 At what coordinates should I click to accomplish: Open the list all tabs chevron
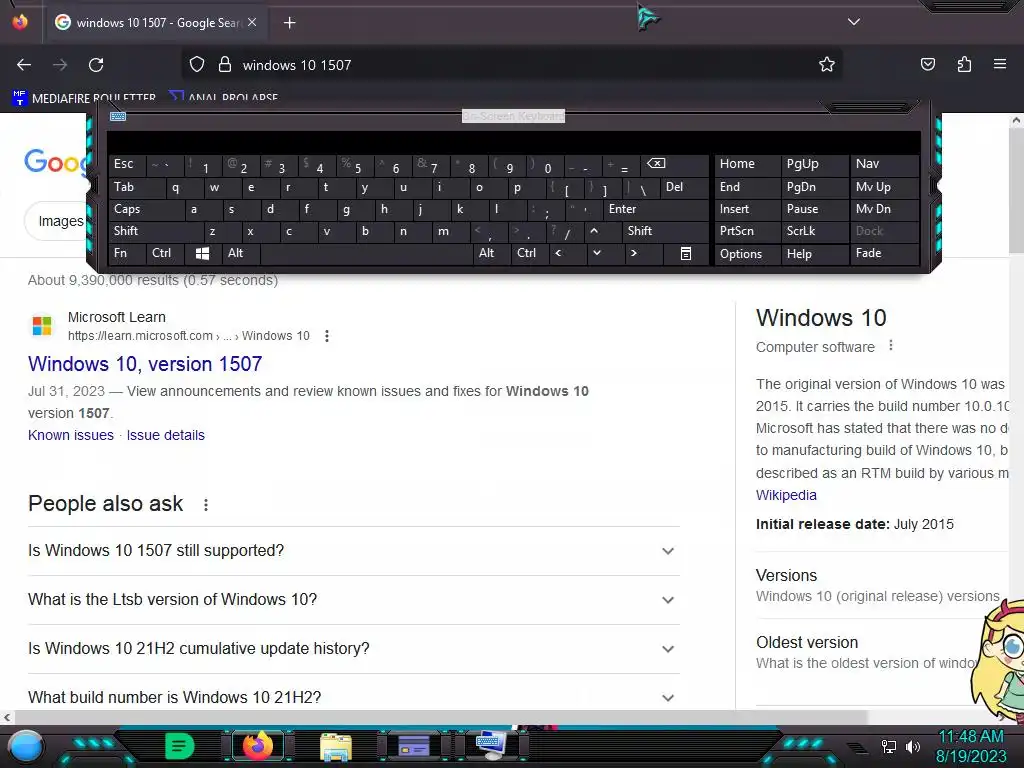click(854, 22)
